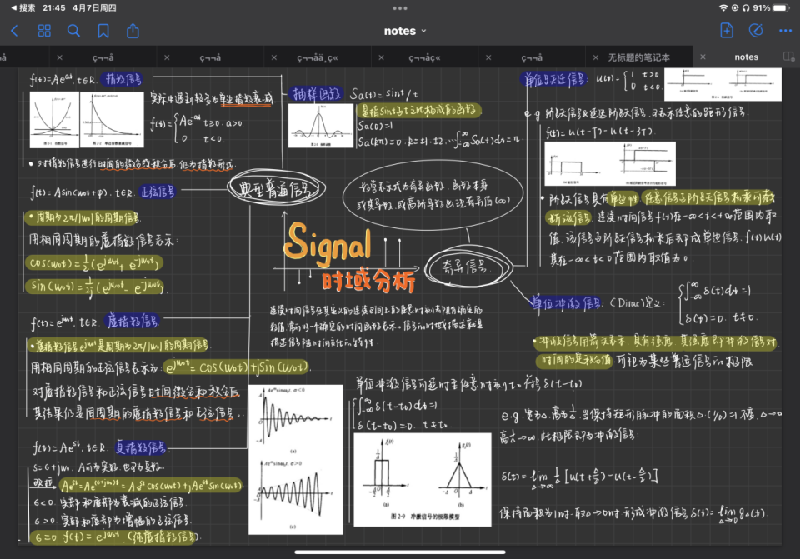Add a new page to the notebook
The image size is (800, 559).
[x=727, y=31]
